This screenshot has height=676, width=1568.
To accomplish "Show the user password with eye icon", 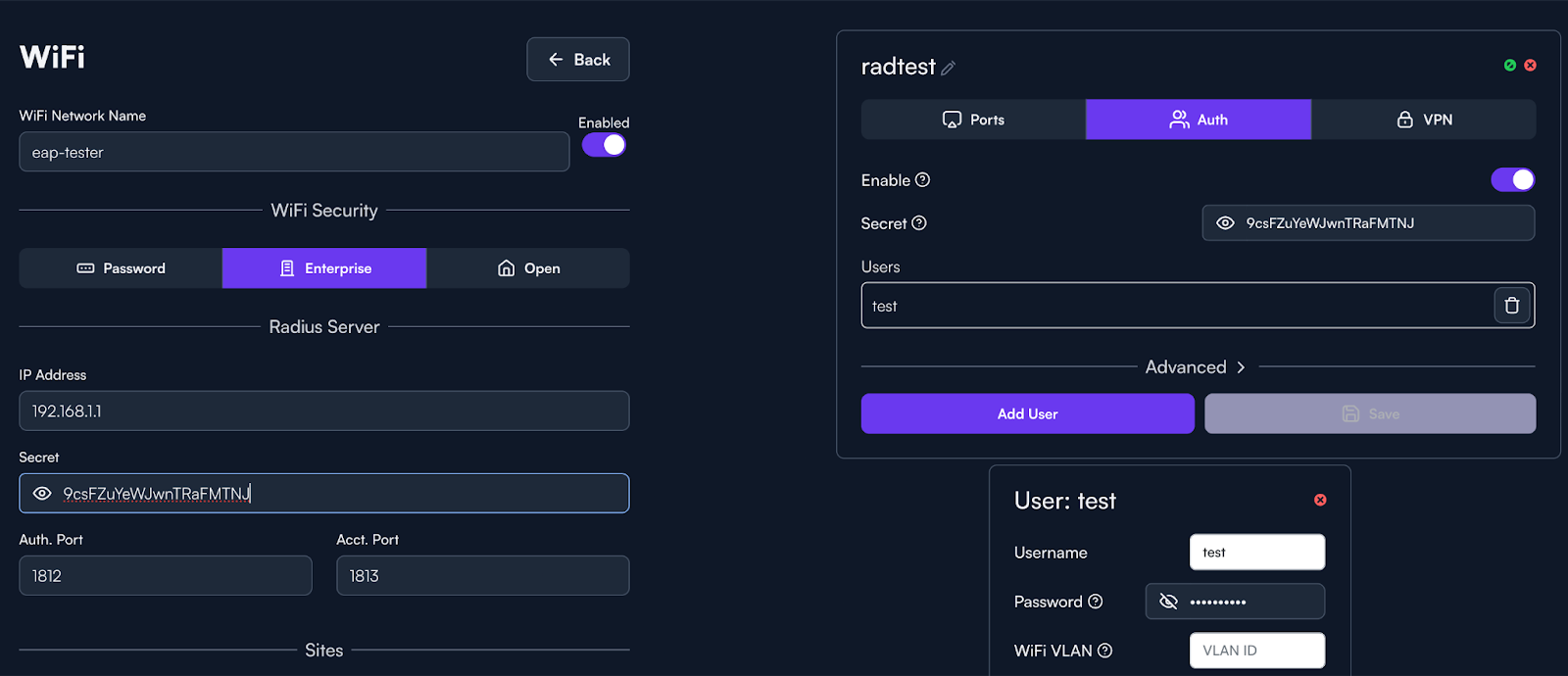I will (x=1168, y=602).
